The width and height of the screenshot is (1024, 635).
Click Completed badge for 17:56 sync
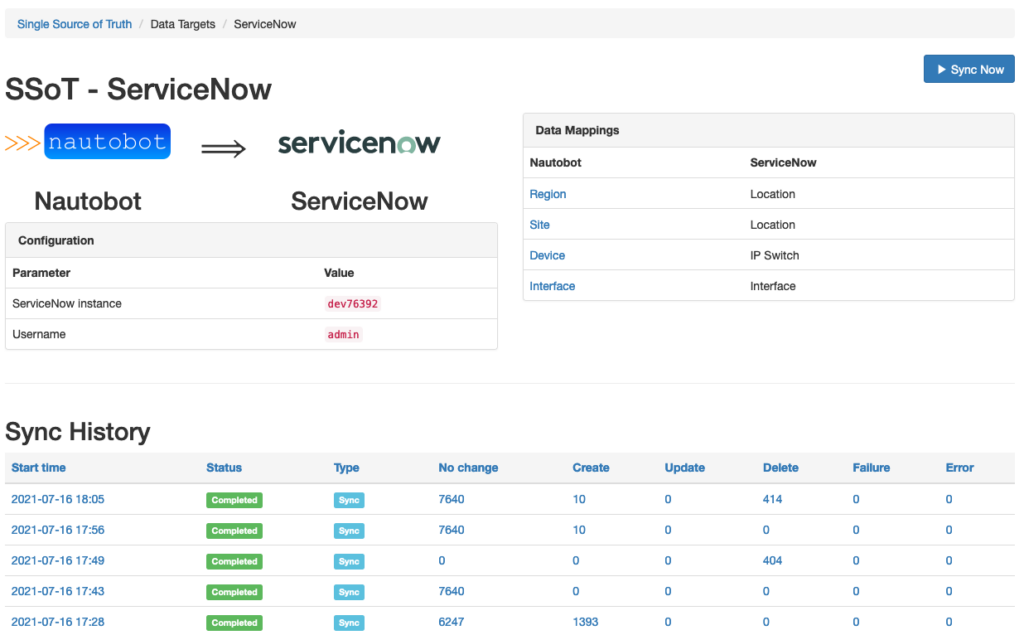(234, 530)
